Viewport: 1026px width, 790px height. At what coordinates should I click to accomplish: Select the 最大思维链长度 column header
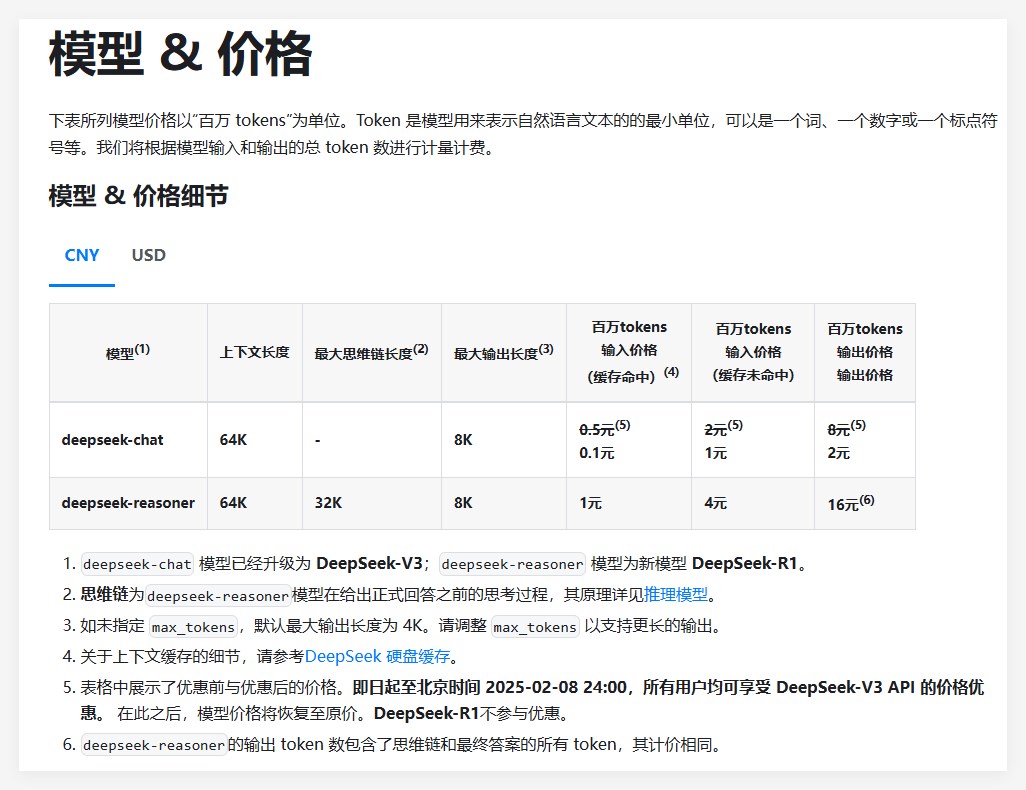click(x=372, y=352)
